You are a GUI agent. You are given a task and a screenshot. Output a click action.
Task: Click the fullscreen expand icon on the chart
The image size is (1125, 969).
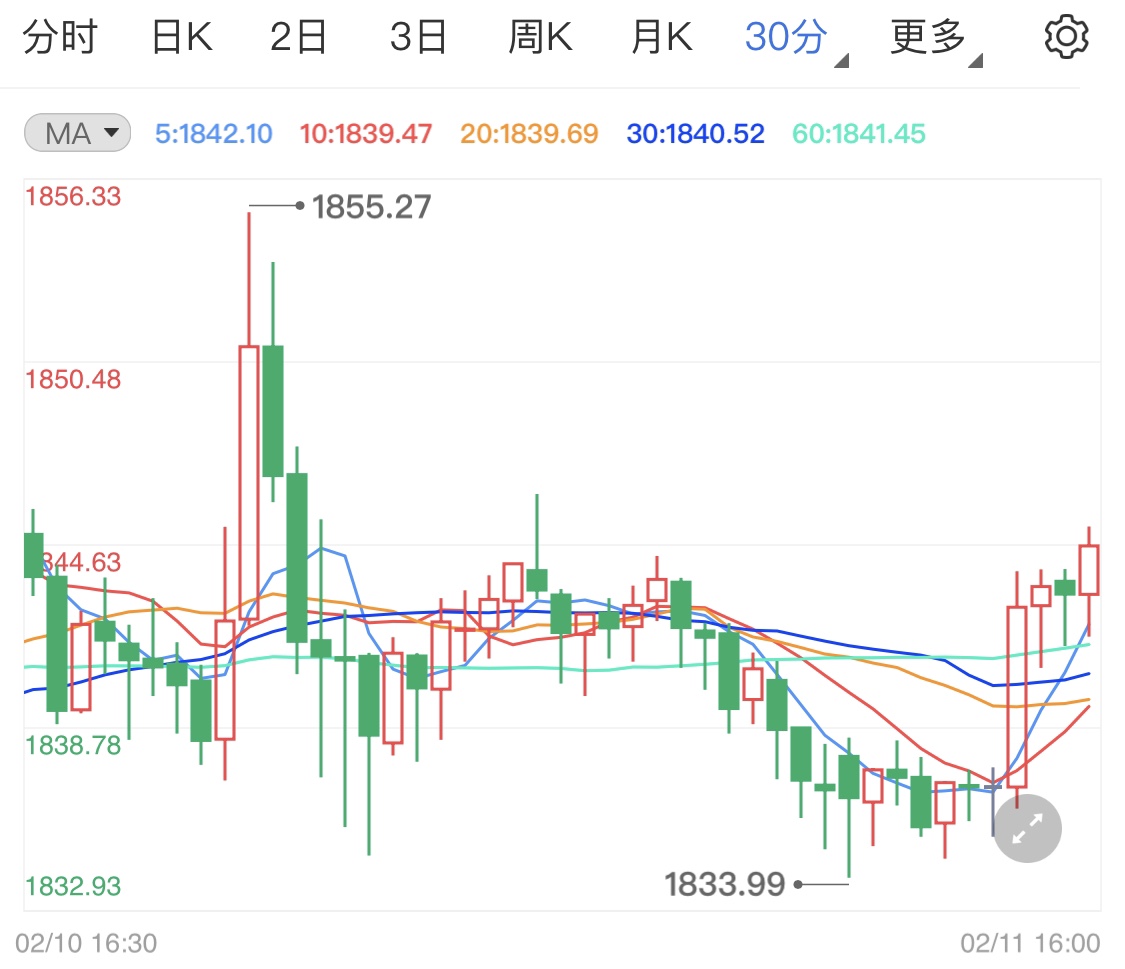pos(1027,828)
